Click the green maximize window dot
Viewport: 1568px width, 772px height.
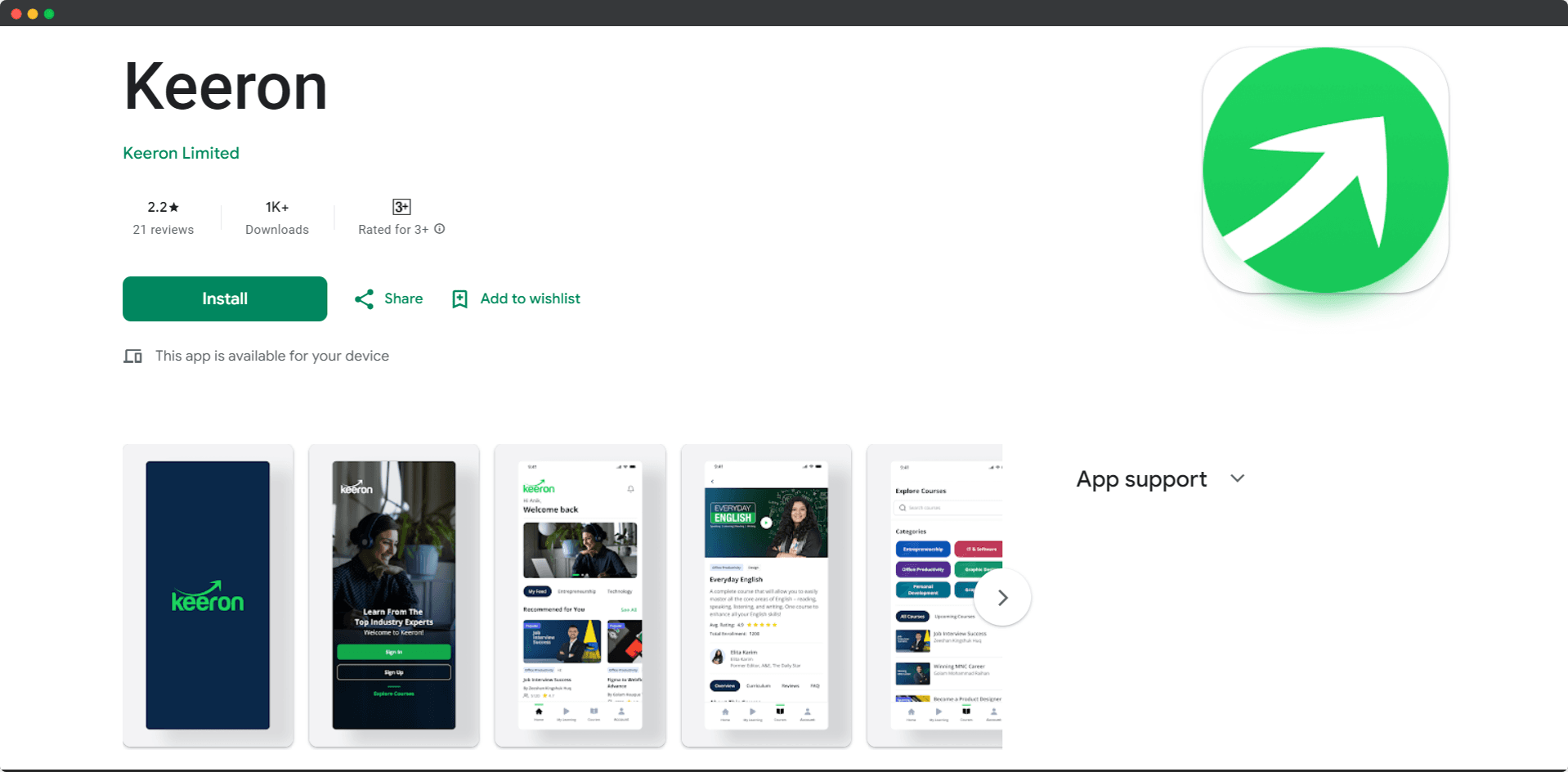pyautogui.click(x=49, y=14)
